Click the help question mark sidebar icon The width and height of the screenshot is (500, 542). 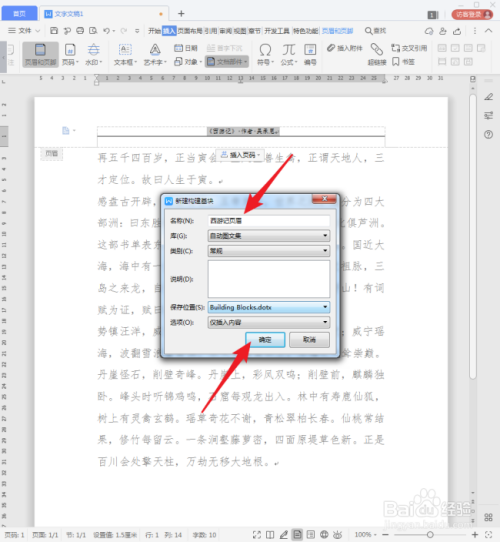point(489,134)
